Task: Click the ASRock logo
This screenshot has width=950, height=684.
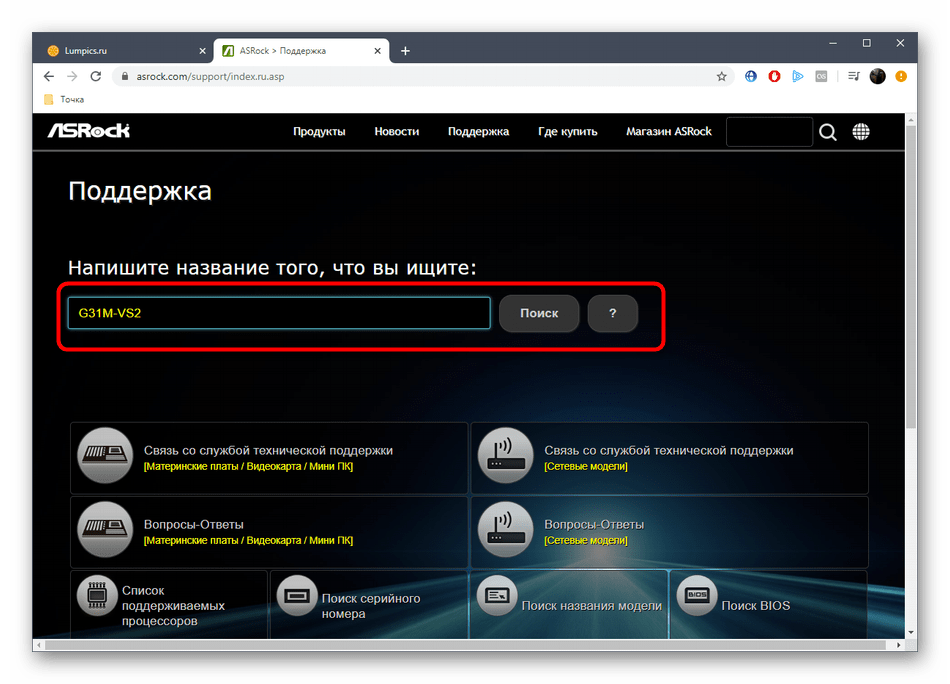Action: [x=89, y=131]
